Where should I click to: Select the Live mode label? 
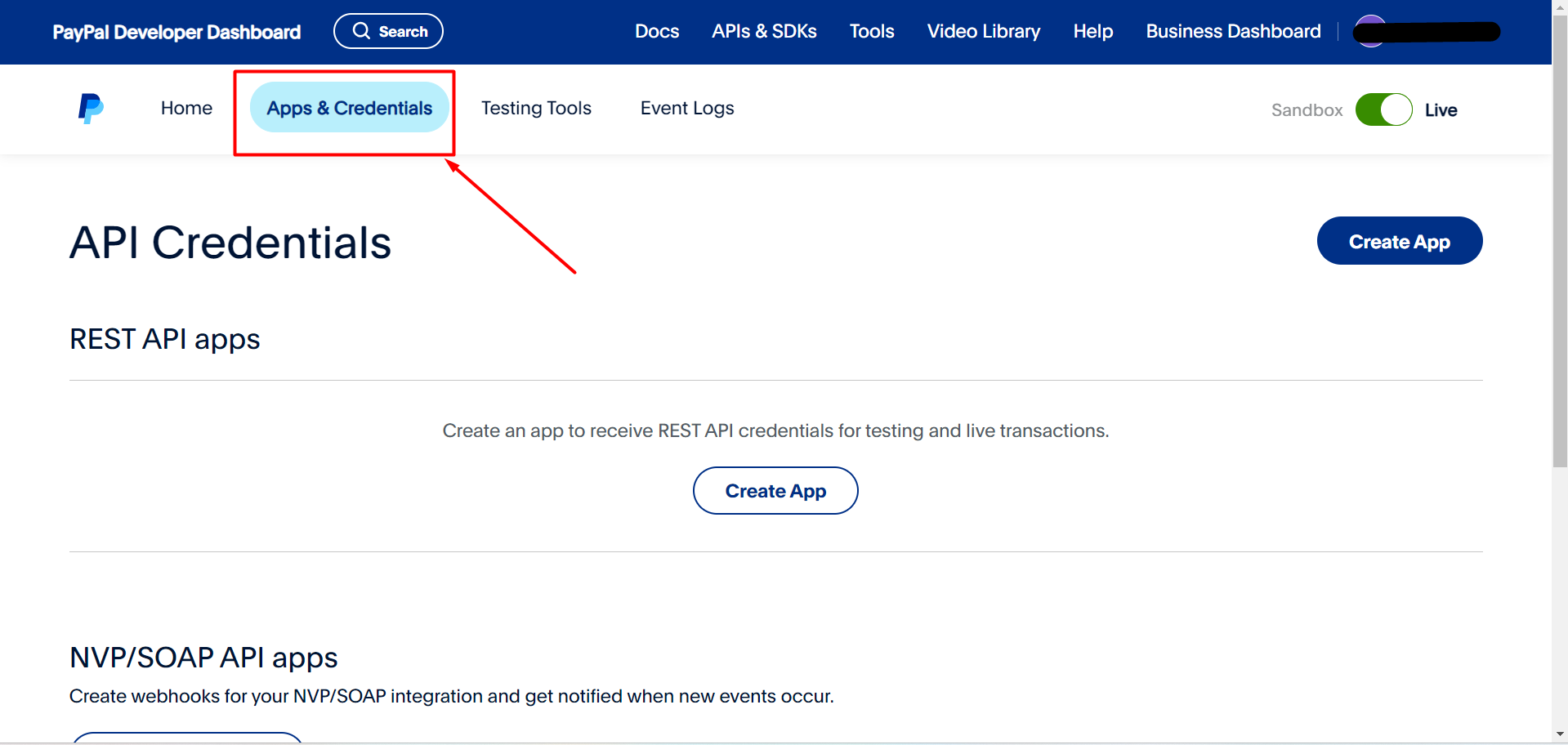pos(1441,110)
